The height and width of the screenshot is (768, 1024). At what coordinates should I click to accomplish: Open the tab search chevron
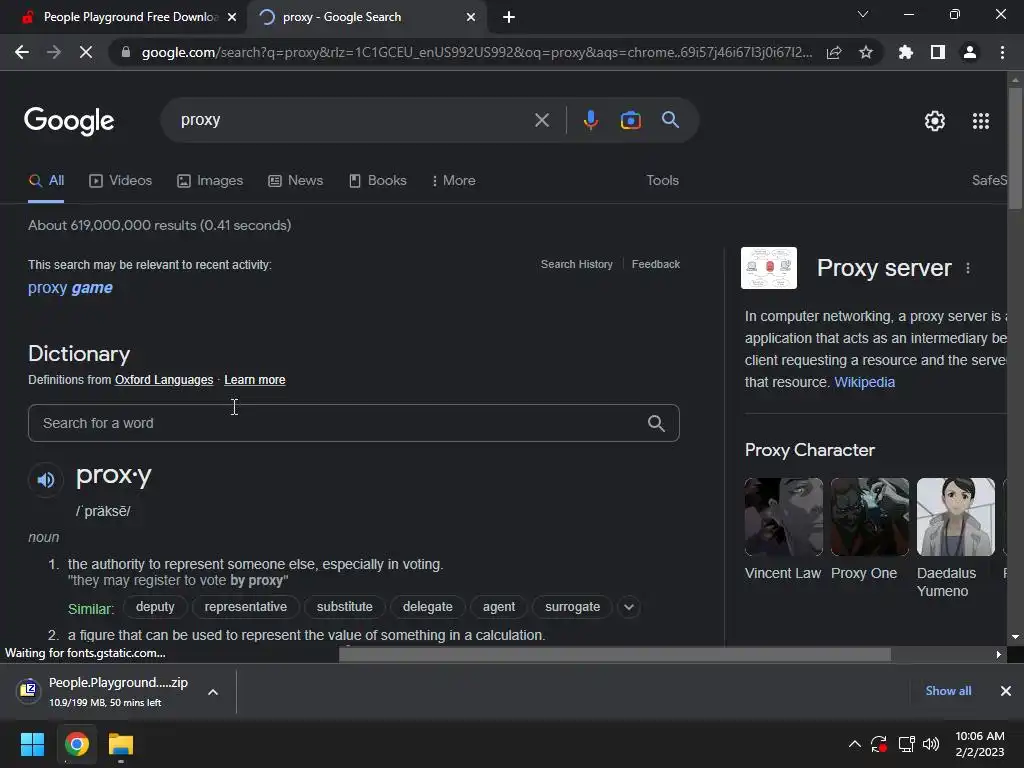click(x=863, y=14)
